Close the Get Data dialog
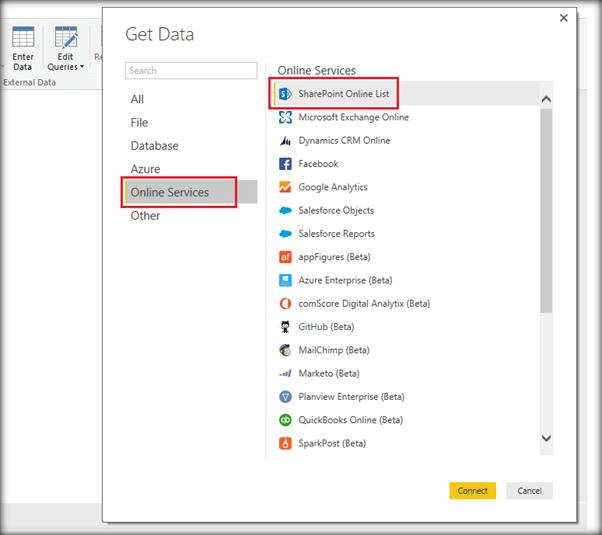Screen dimensions: 602x535 click(x=564, y=18)
